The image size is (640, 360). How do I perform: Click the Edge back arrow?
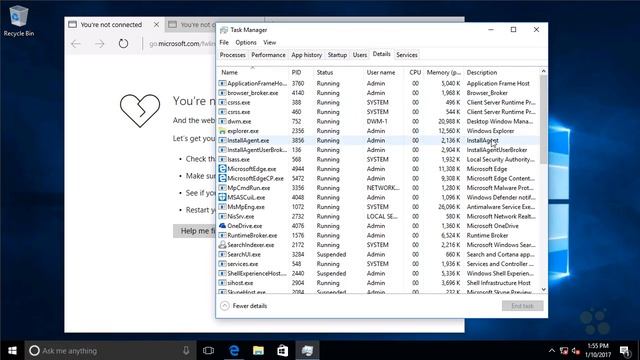pyautogui.click(x=76, y=43)
